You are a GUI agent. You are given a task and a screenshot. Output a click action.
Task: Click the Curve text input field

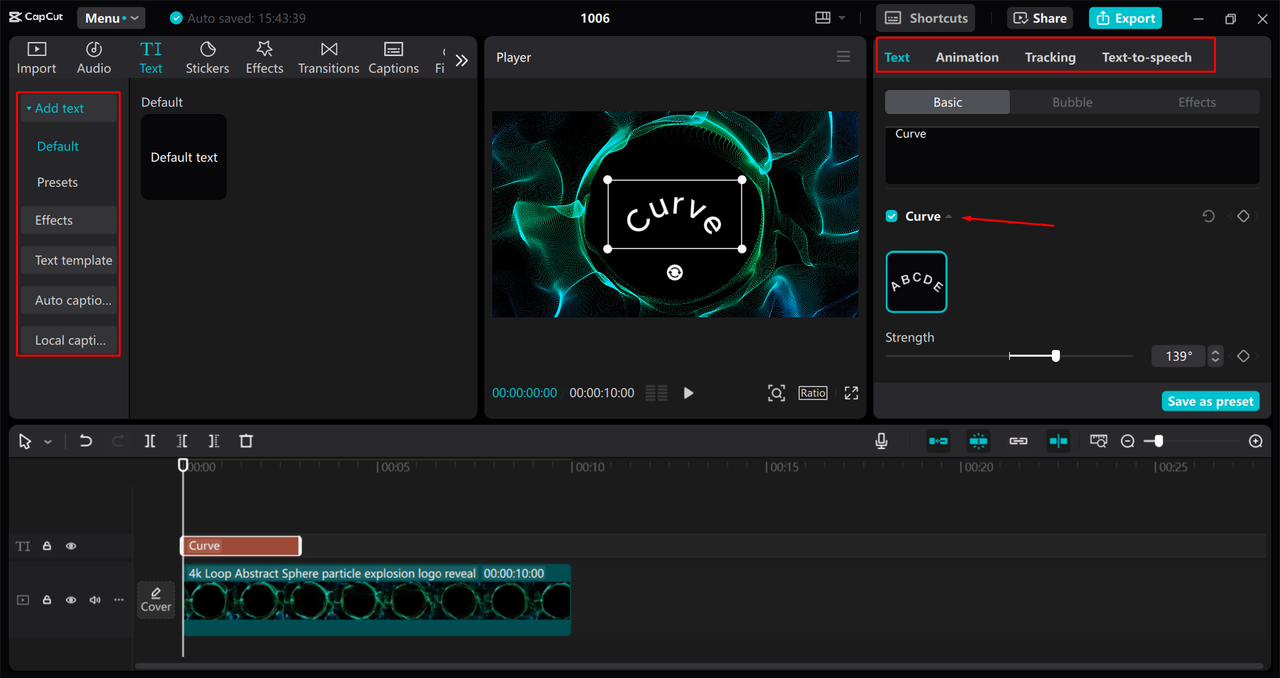pos(1072,155)
